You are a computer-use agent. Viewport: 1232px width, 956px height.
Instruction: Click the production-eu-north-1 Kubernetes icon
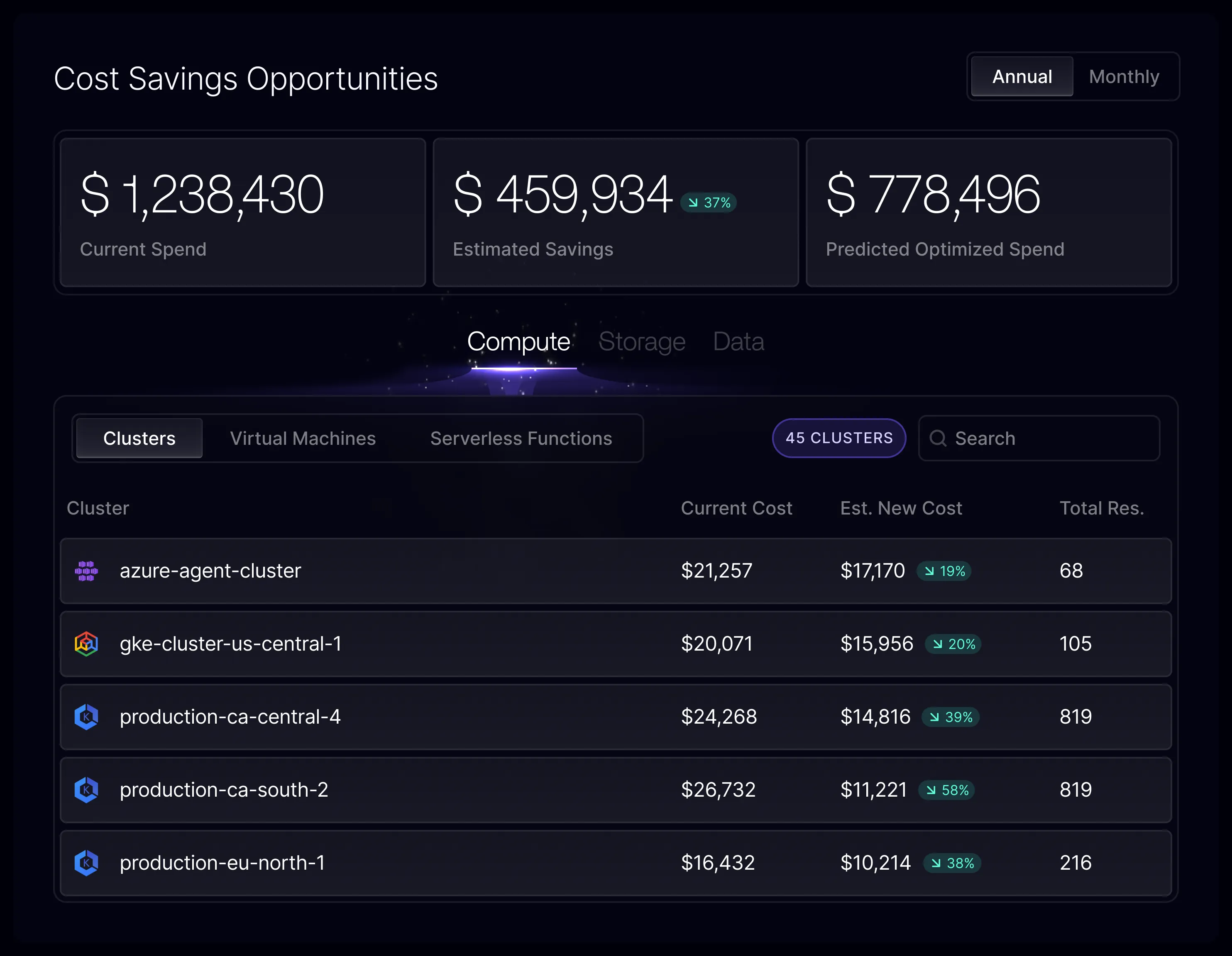pyautogui.click(x=86, y=863)
